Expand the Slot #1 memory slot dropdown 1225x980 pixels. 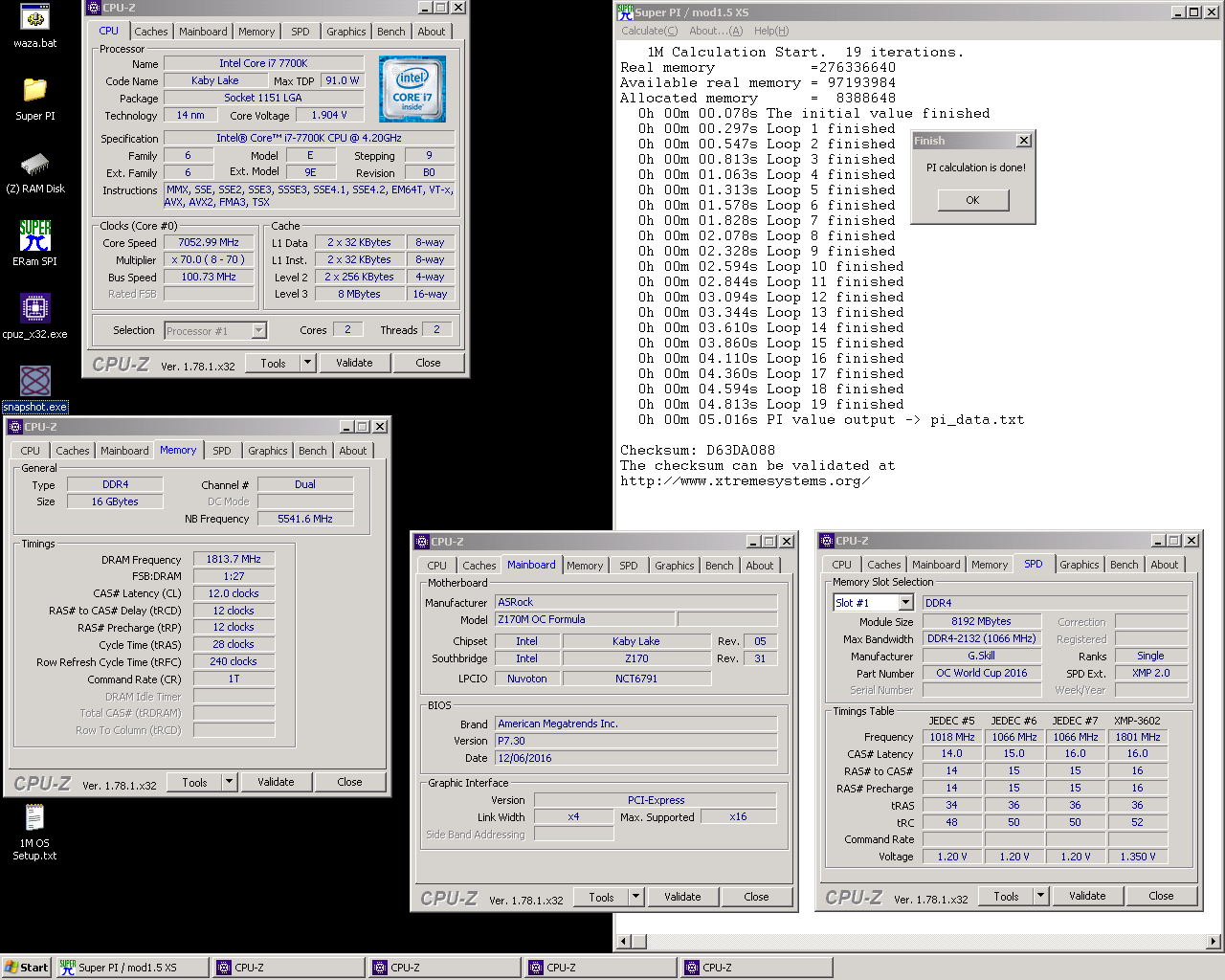pos(905,602)
